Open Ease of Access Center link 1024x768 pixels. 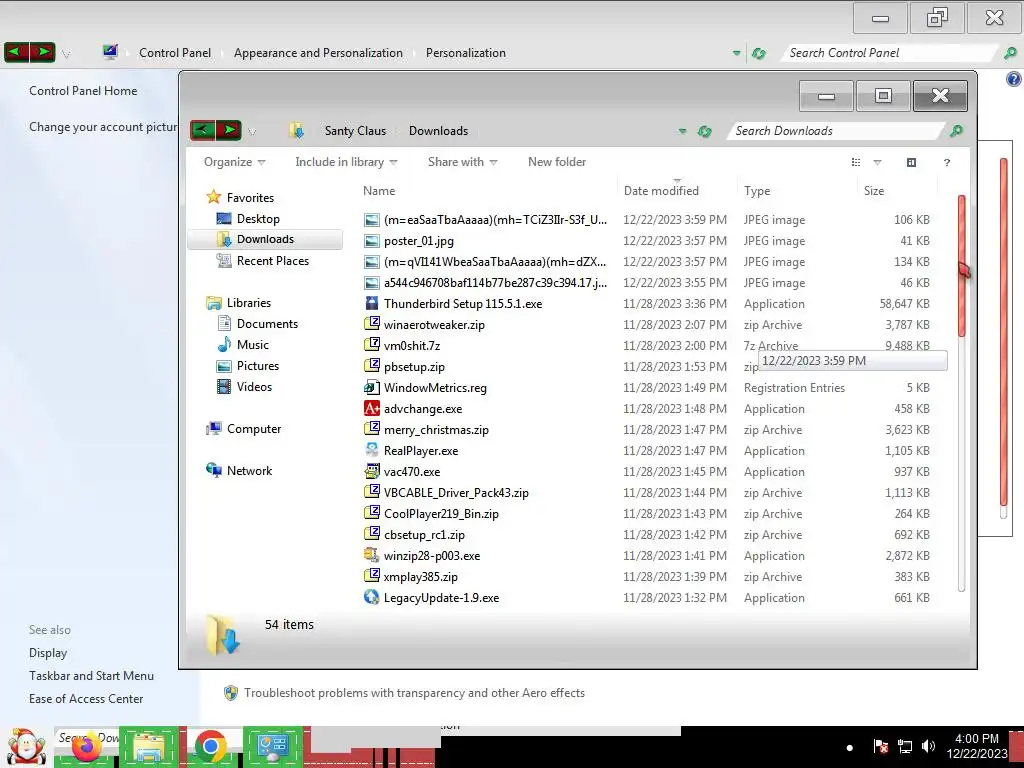click(86, 699)
